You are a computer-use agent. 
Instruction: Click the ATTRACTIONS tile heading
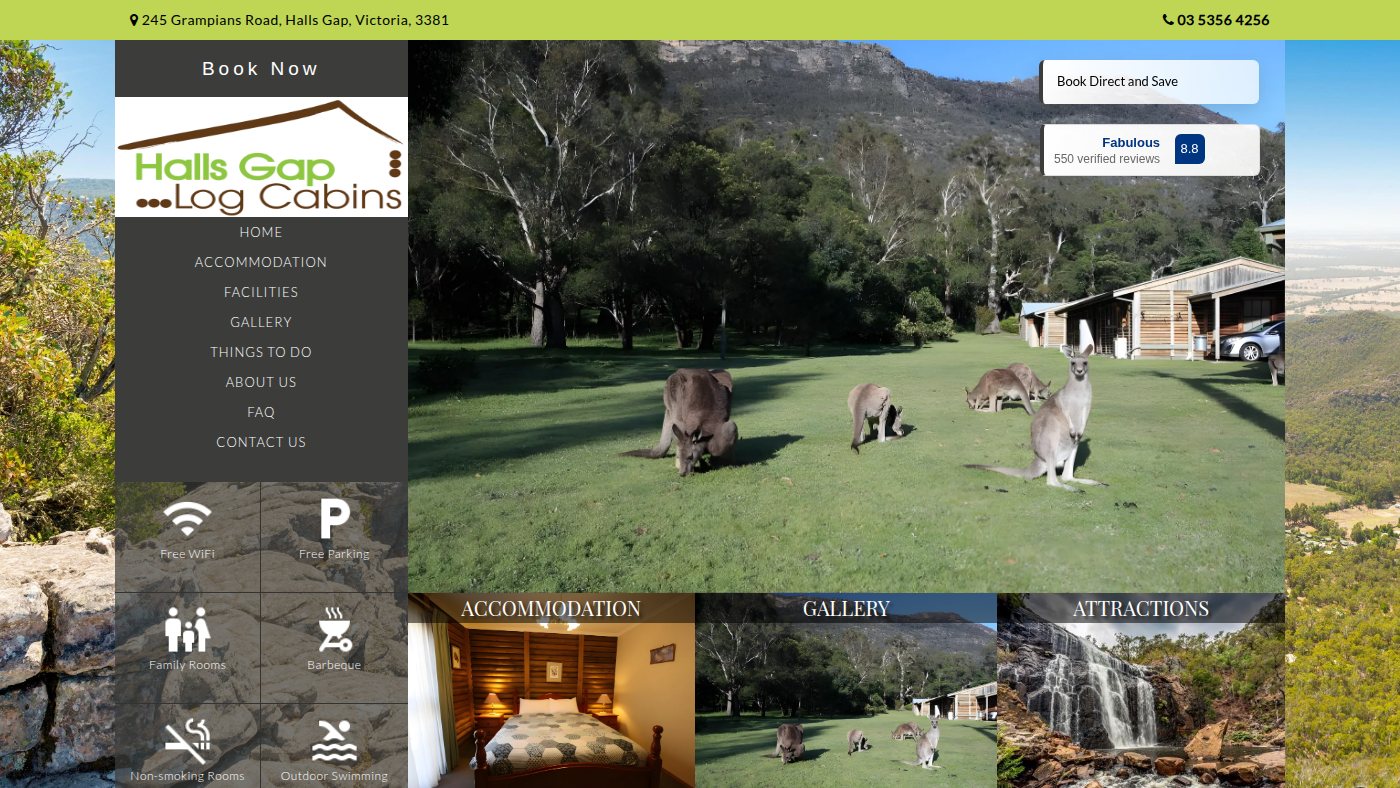pos(1141,609)
